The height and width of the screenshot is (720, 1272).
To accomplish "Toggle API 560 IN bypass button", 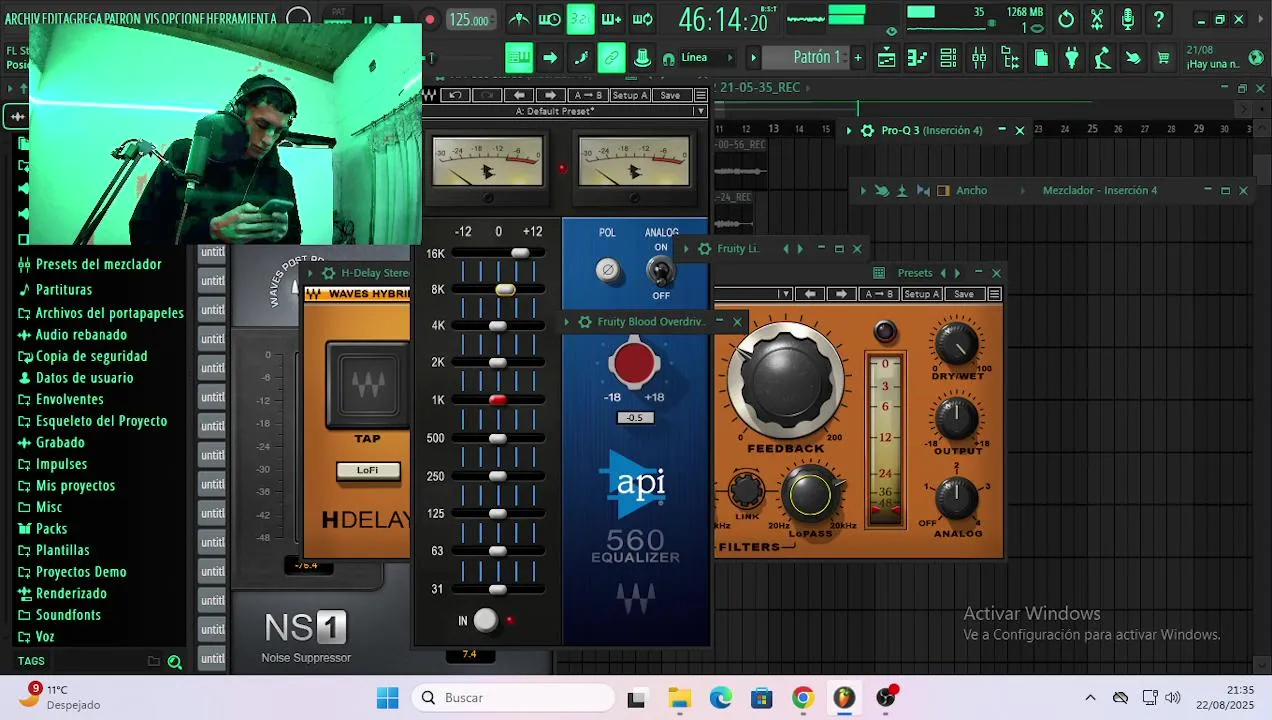I will point(485,620).
